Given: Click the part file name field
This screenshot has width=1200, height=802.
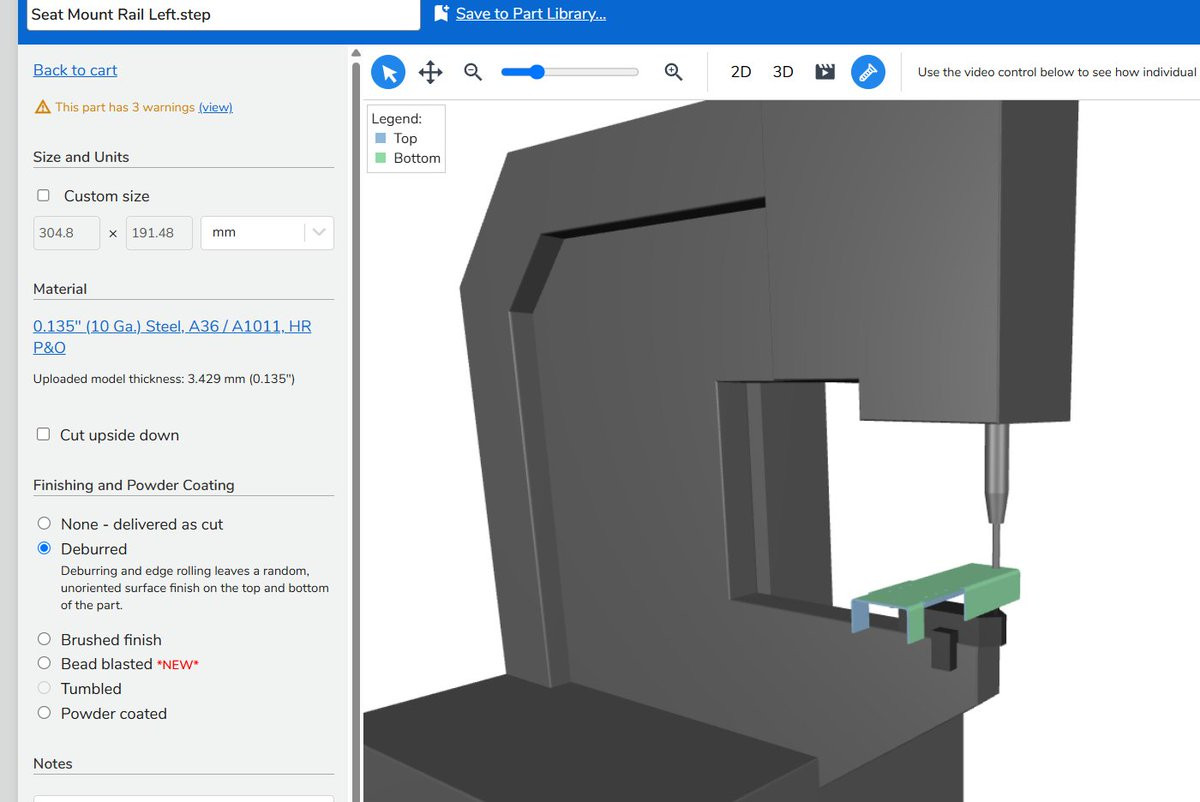Looking at the screenshot, I should tap(222, 15).
